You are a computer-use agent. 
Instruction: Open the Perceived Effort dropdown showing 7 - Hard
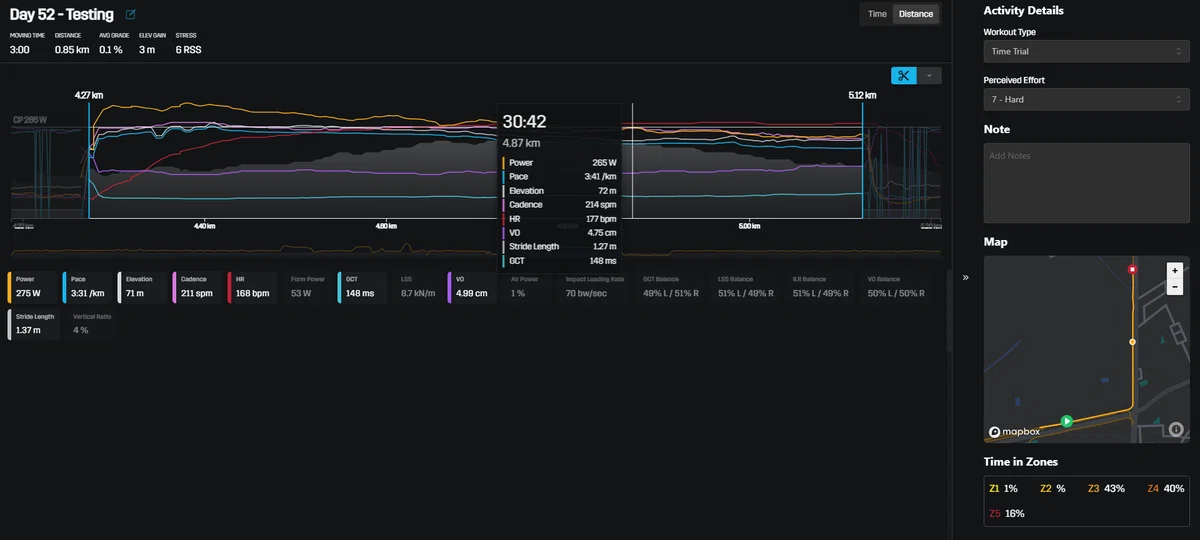coord(1086,99)
